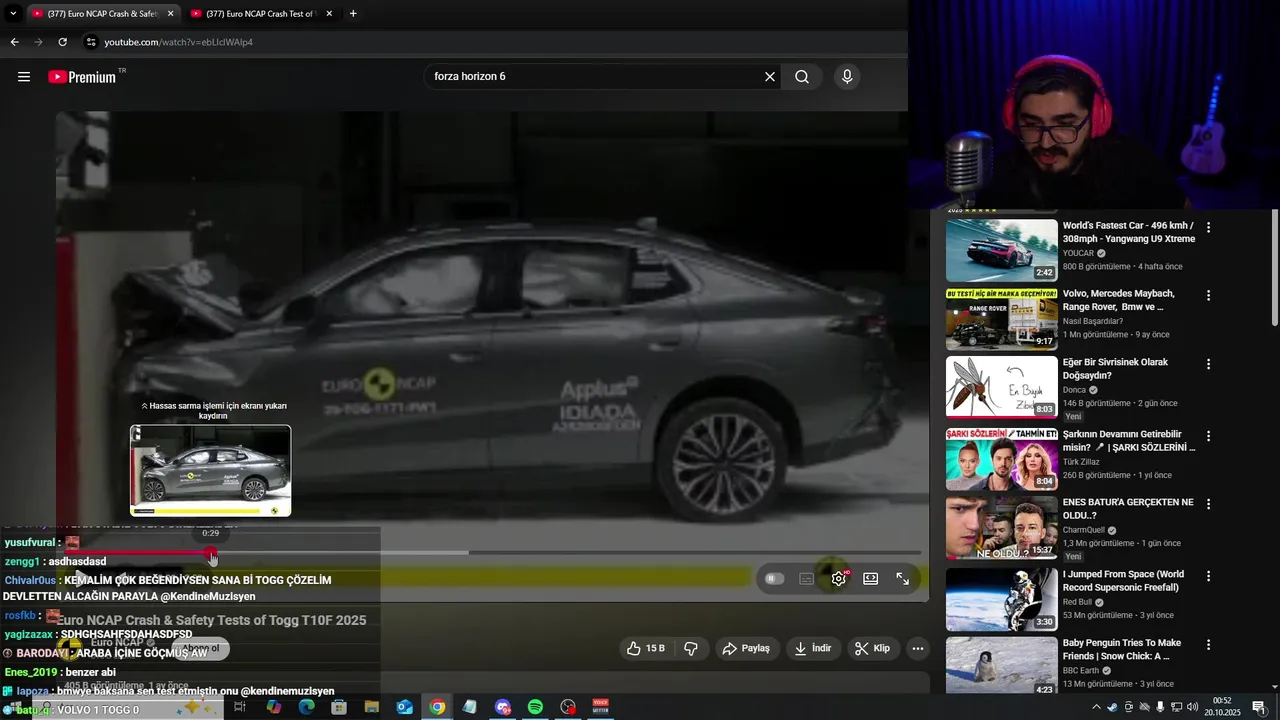The height and width of the screenshot is (720, 1280).
Task: Open the player settings gear
Action: [x=838, y=579]
